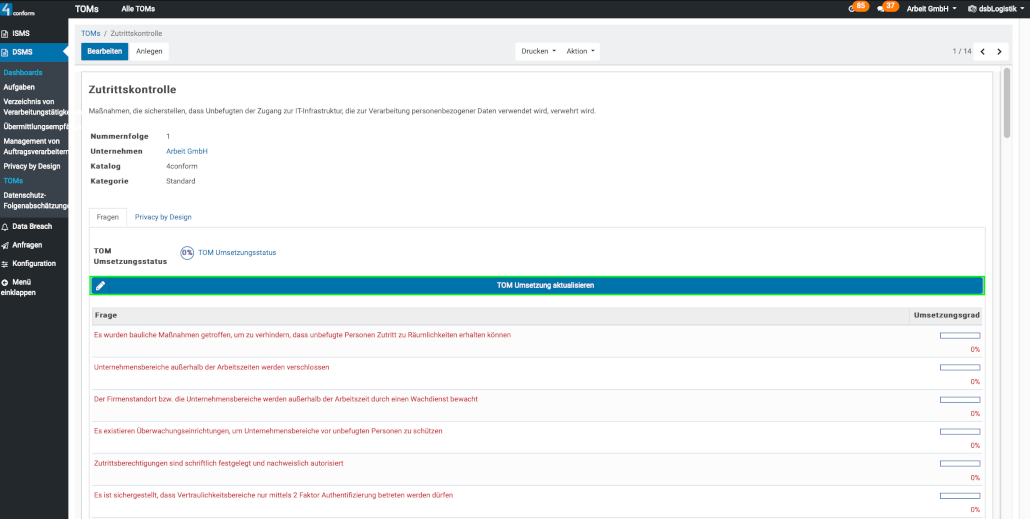Click progress bar of first question row
1030x519 pixels.
(959, 336)
